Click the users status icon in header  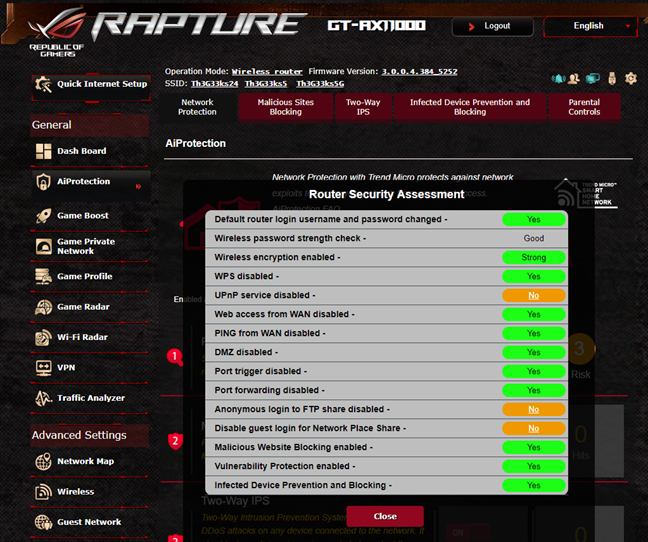pos(574,78)
